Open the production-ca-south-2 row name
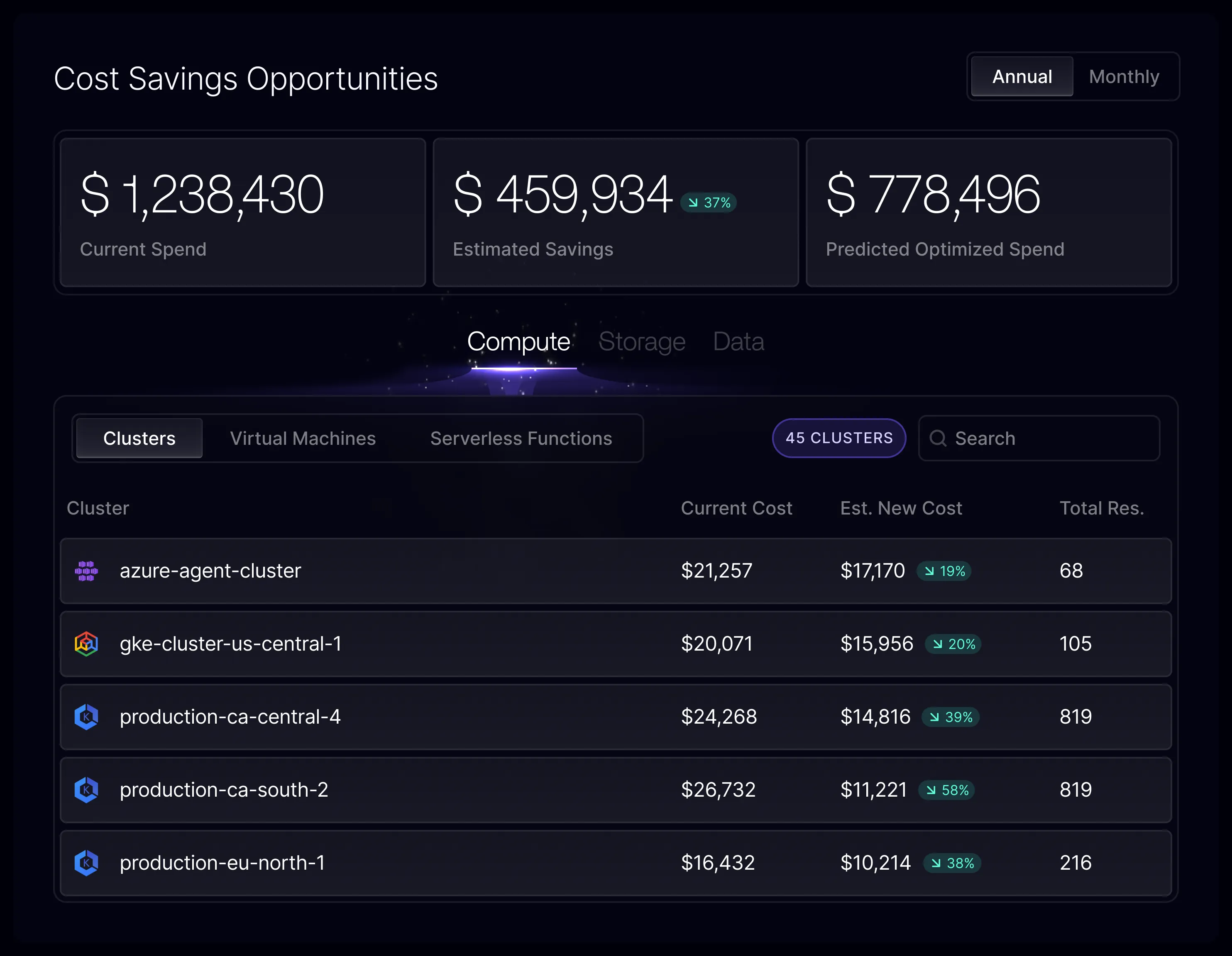Image resolution: width=1232 pixels, height=956 pixels. coord(224,790)
